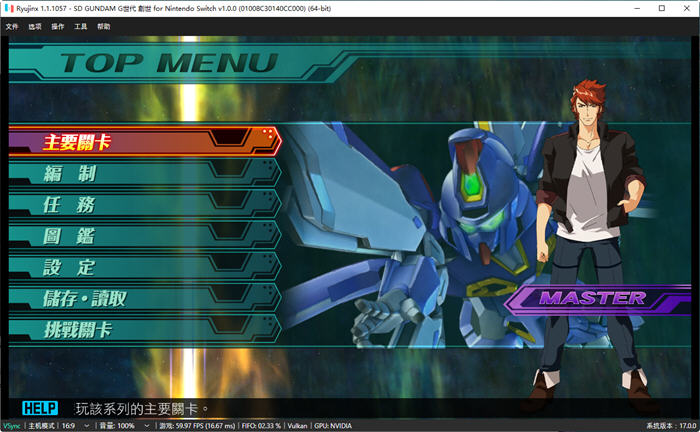
Task: Select the 儲存・讀取 menu entry
Action: 145,298
